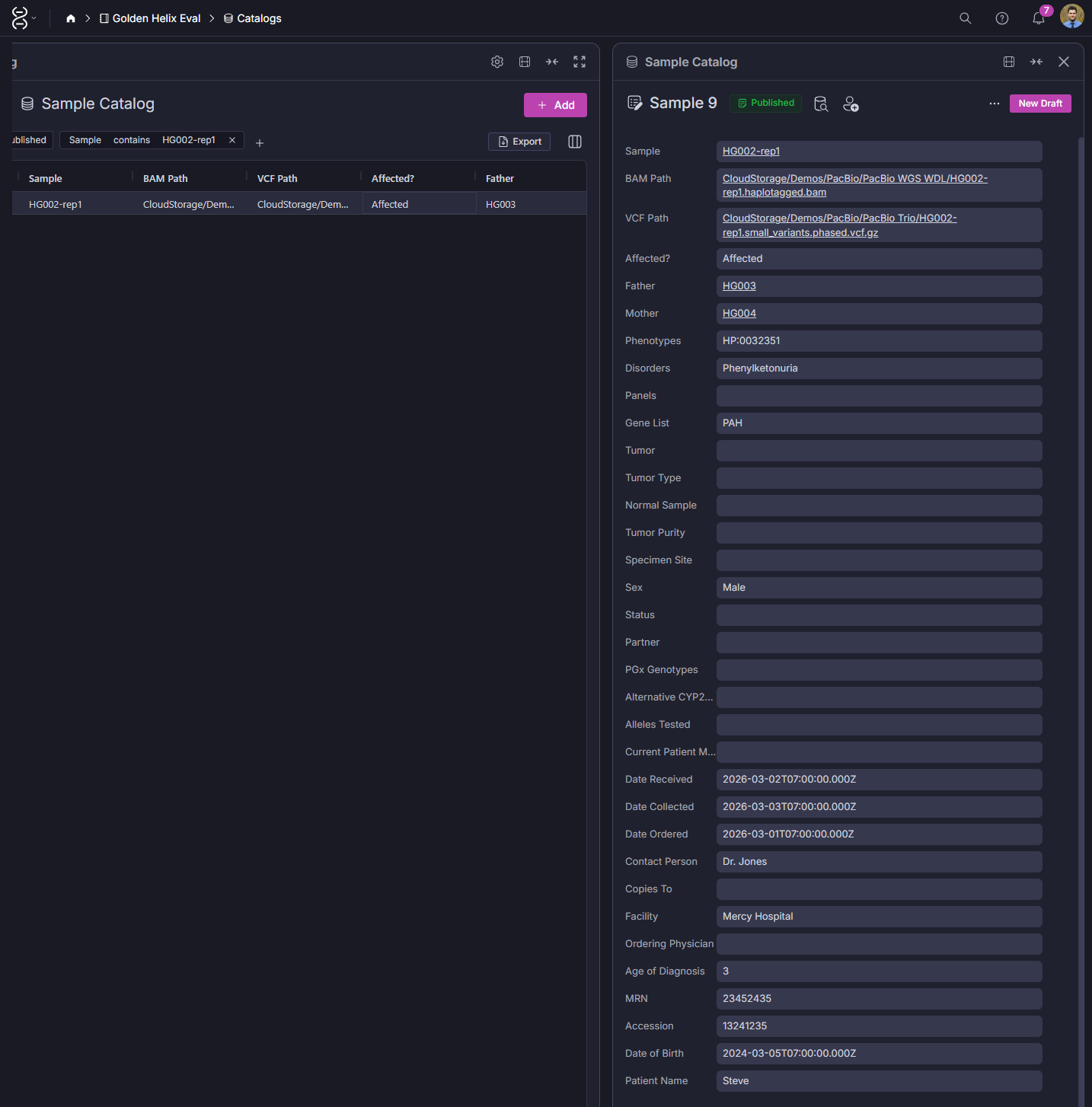Click the add-user icon beside Sample 9

click(851, 104)
